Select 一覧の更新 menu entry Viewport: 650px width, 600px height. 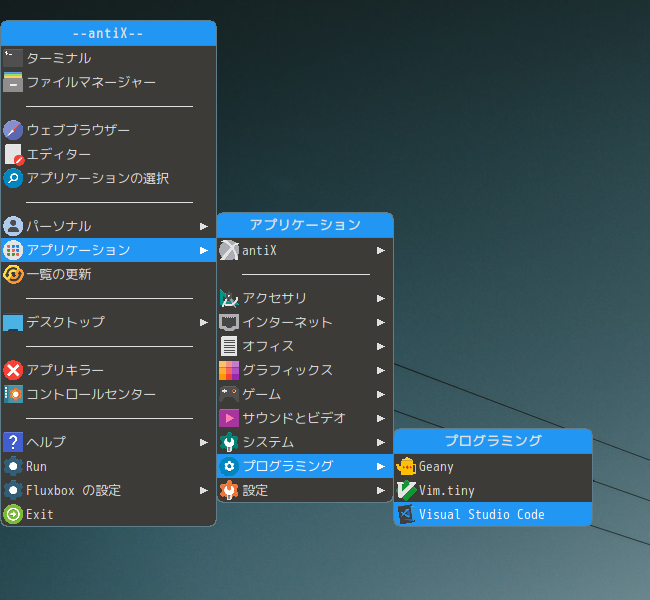(x=109, y=274)
